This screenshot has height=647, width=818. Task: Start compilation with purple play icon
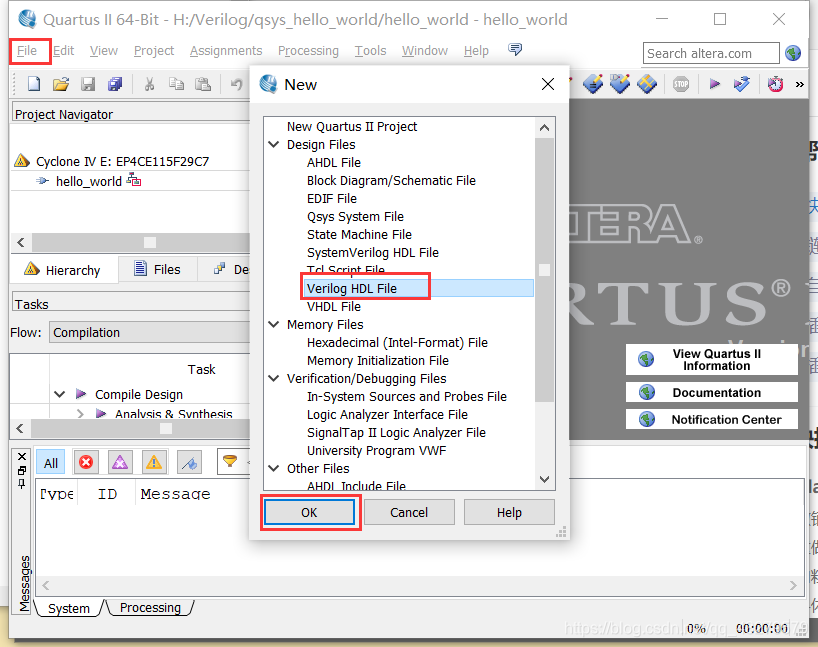tap(715, 83)
